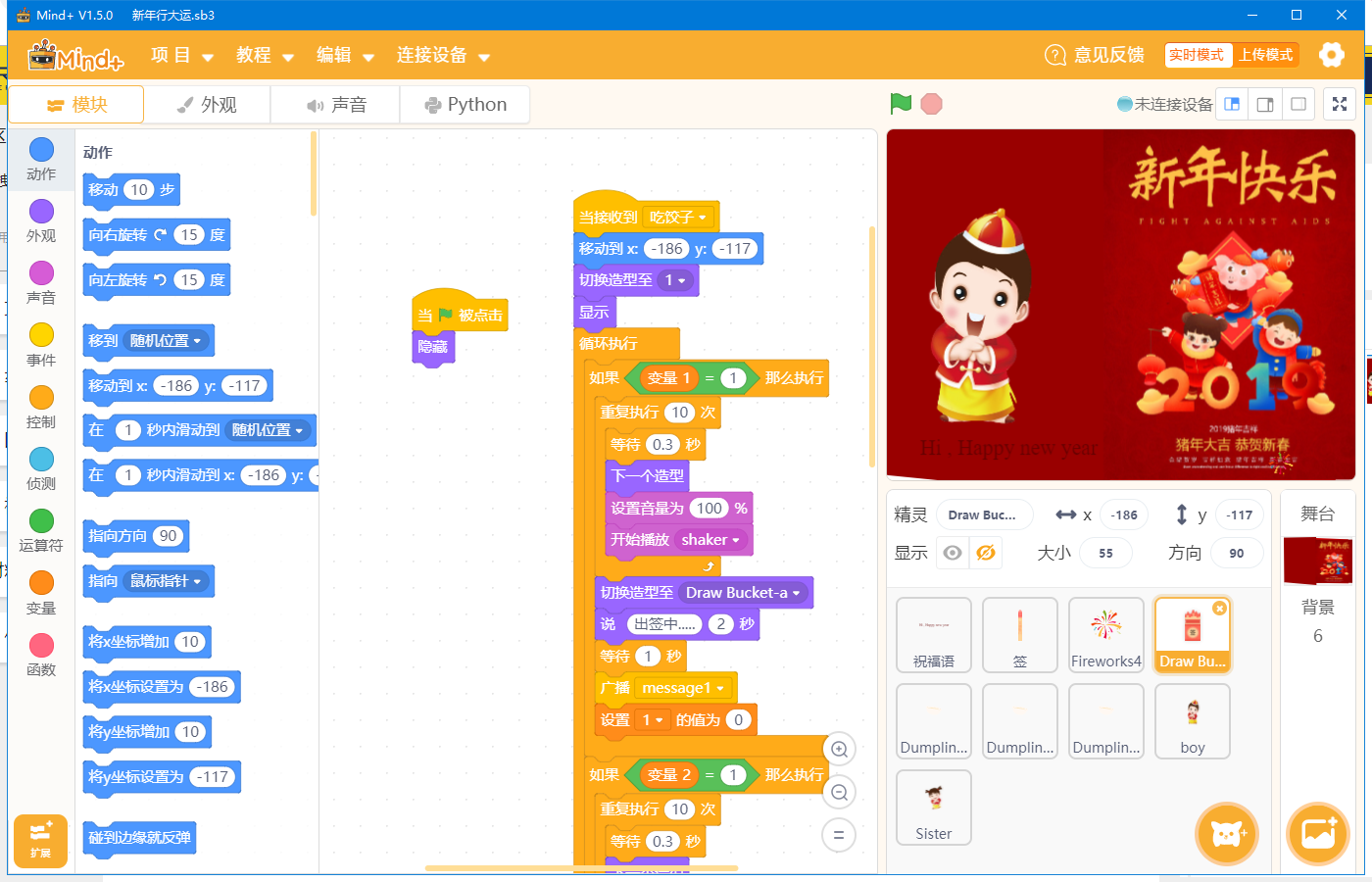Image resolution: width=1372 pixels, height=882 pixels.
Task: Select the 祝福语 sprite
Action: click(934, 635)
